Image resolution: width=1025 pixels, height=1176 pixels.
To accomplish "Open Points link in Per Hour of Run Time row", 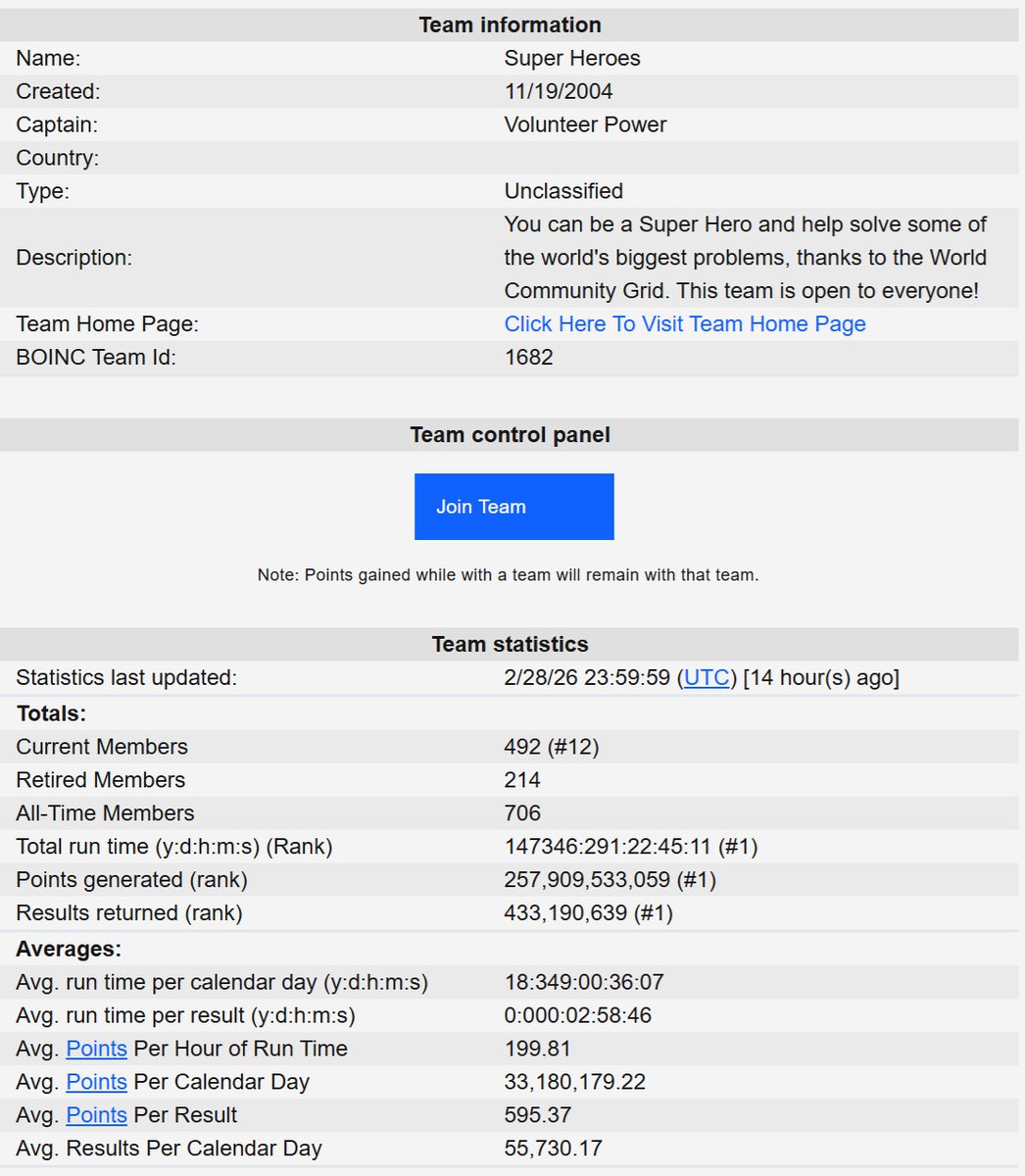I will pyautogui.click(x=96, y=1049).
